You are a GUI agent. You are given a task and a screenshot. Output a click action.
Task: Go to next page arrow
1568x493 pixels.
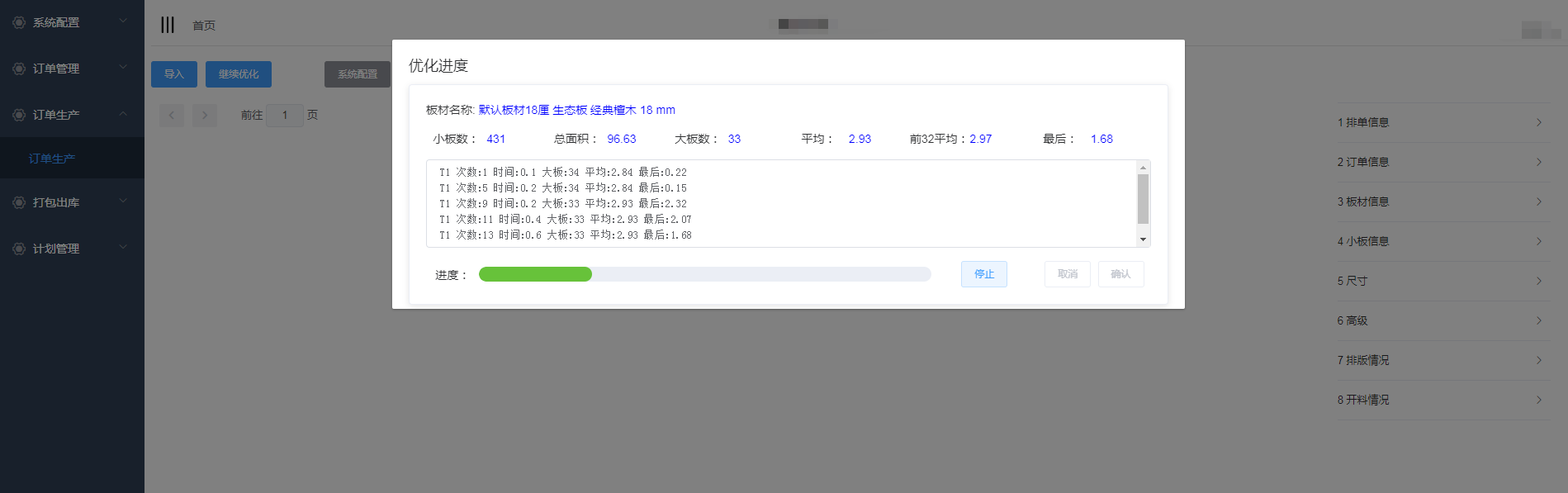[205, 115]
